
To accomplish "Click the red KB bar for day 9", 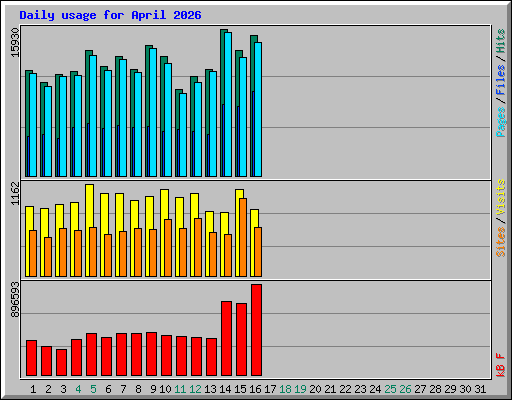I will [151, 354].
